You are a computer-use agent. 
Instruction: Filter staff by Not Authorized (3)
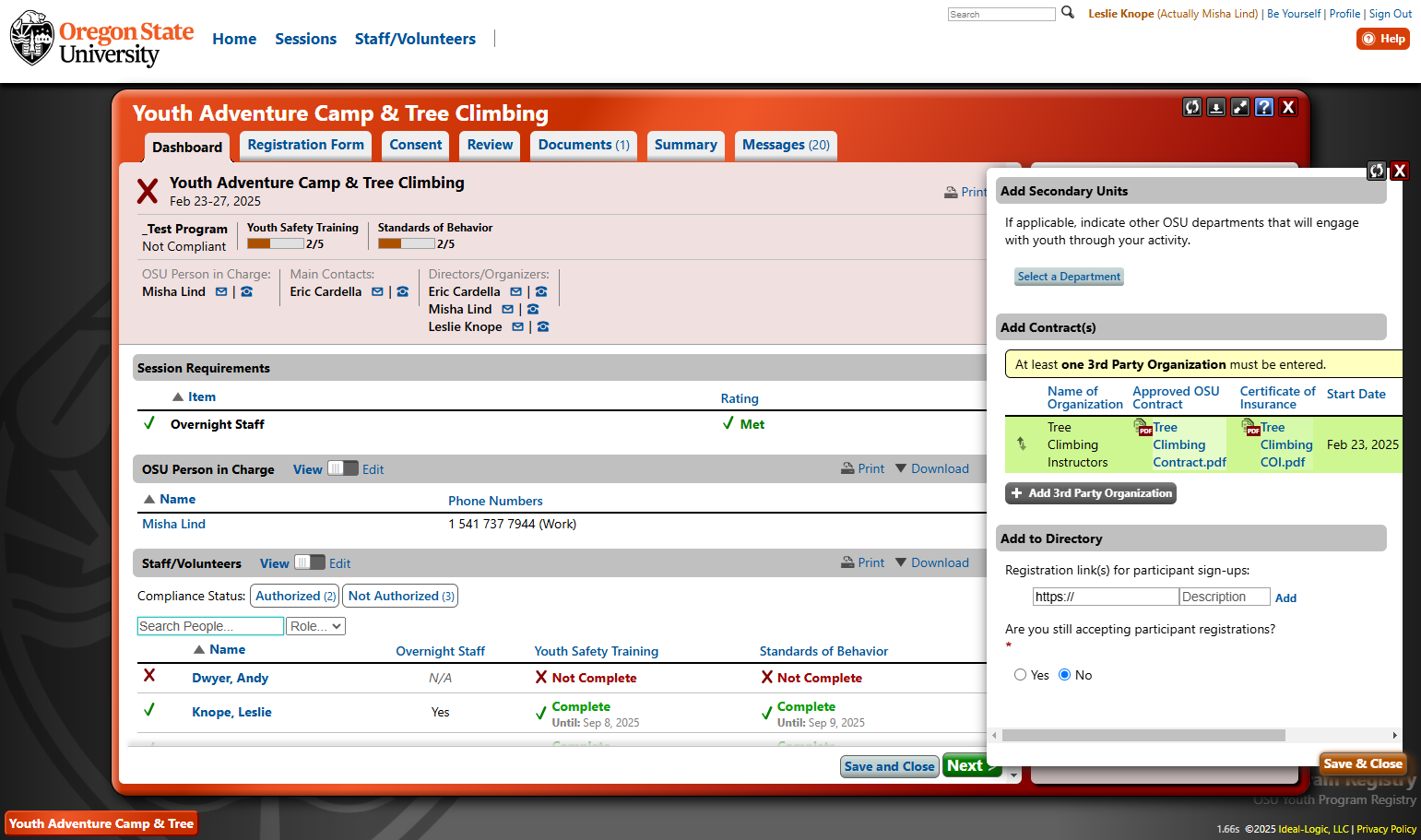(400, 596)
